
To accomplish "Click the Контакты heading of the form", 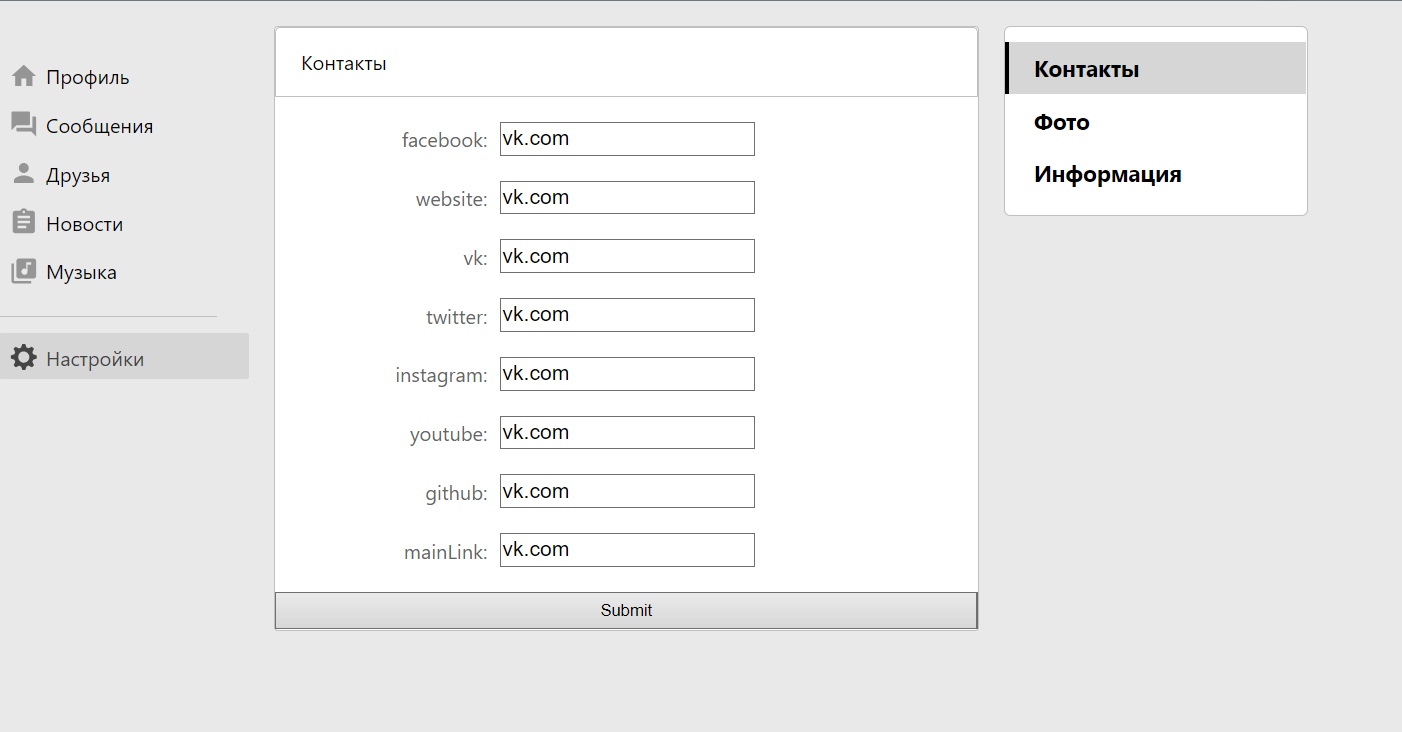I will [344, 63].
